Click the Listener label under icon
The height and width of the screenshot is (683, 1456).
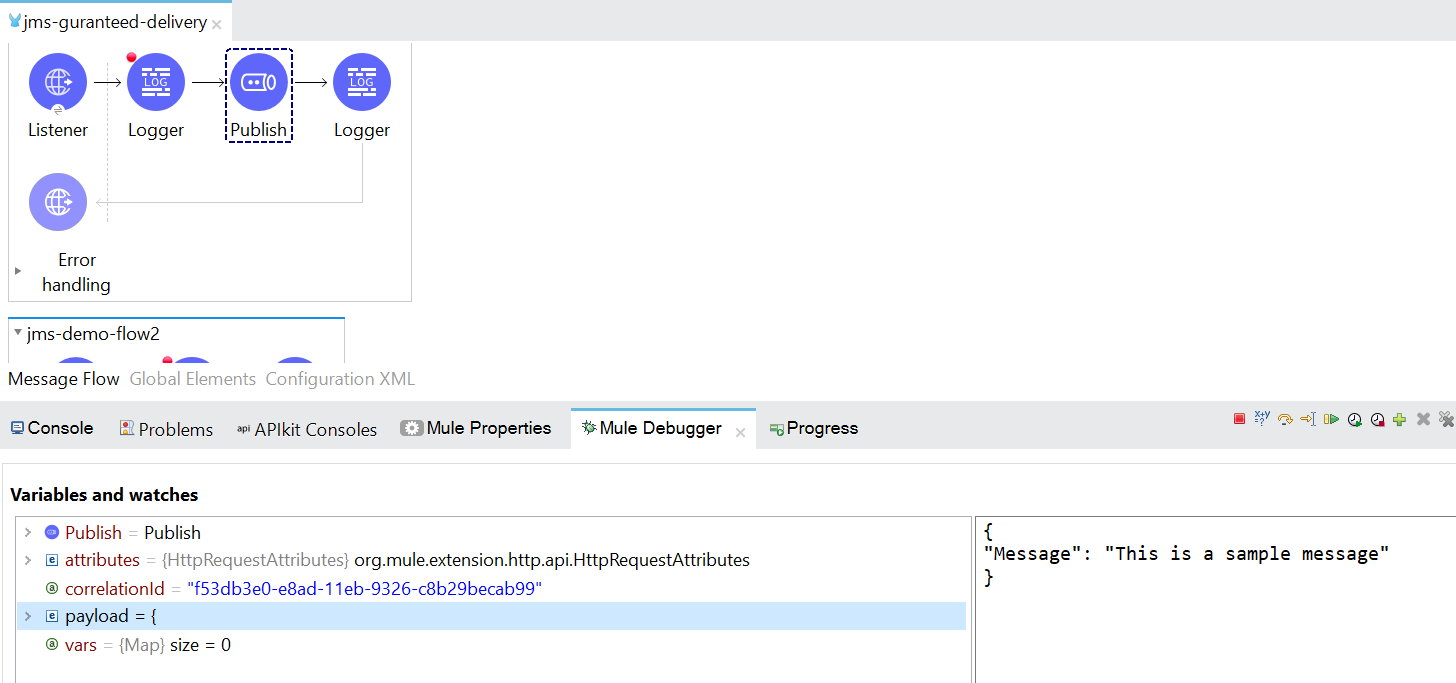(x=58, y=130)
